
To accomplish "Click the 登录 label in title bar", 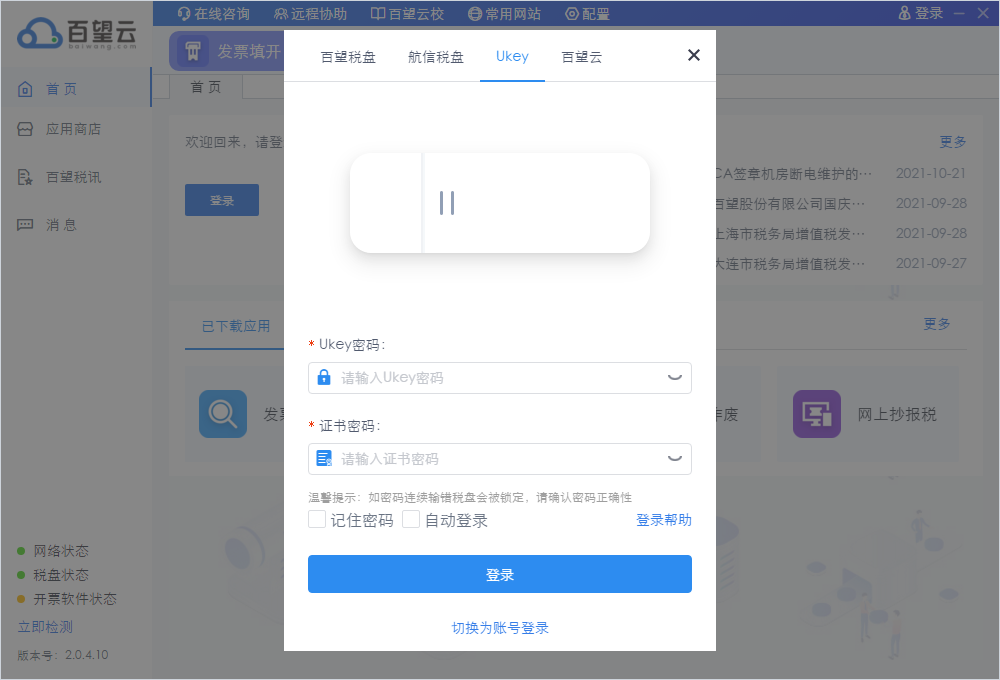I will [929, 13].
